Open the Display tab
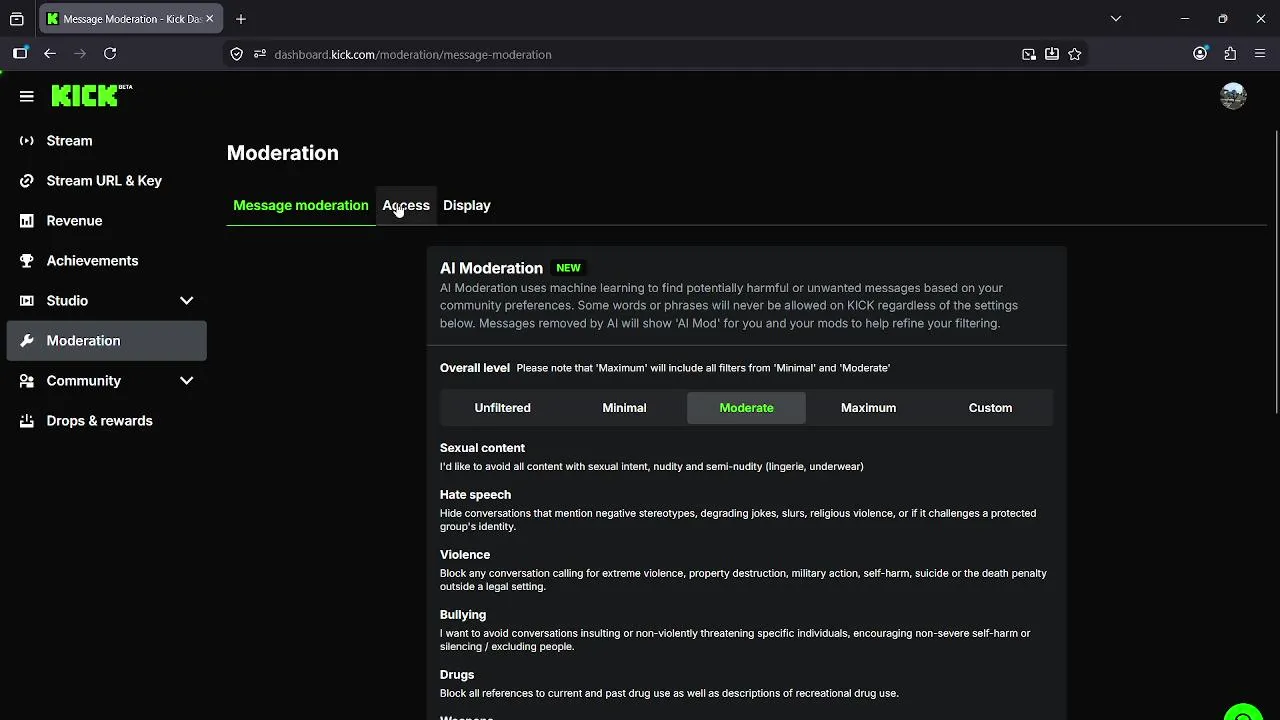The image size is (1280, 720). (467, 205)
